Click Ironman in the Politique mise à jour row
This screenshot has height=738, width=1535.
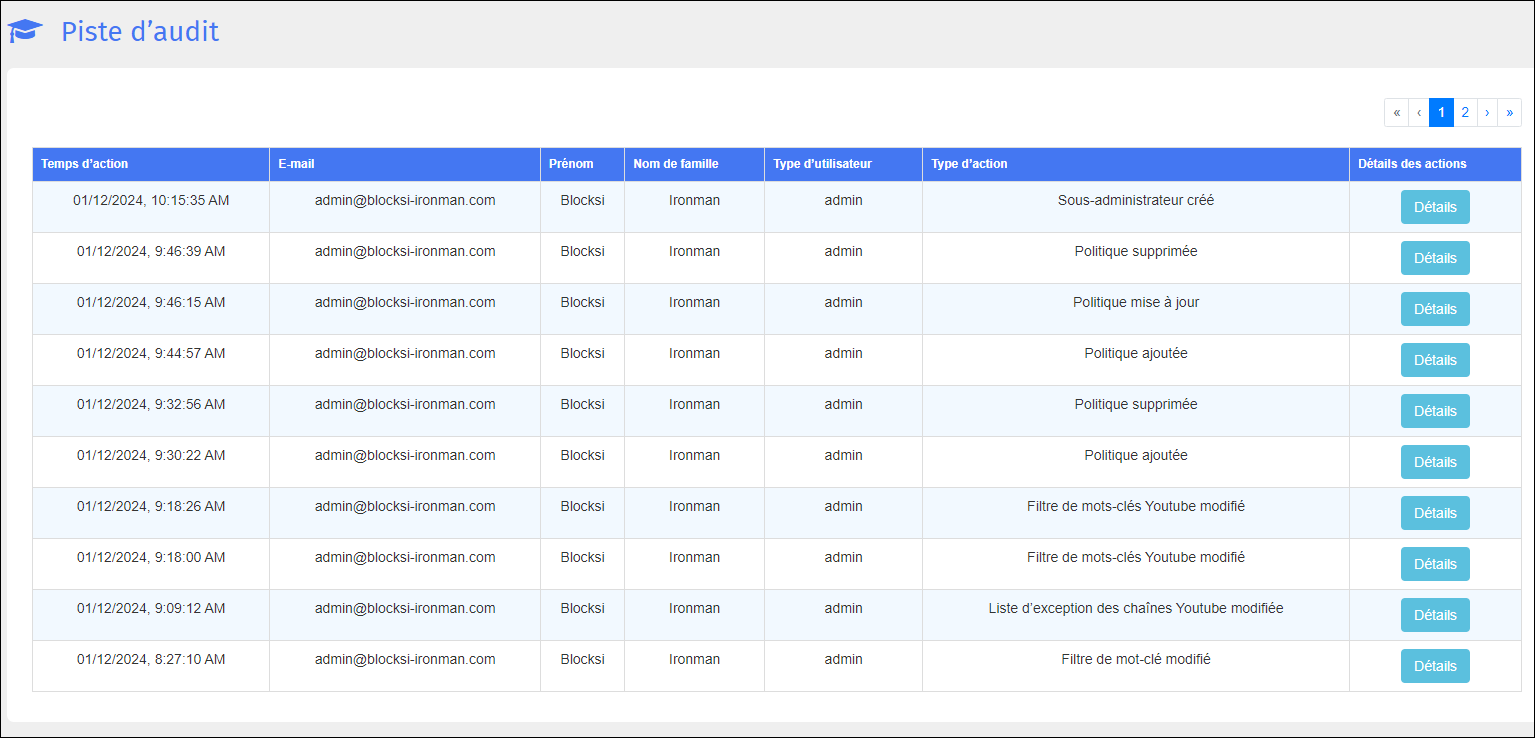[x=695, y=302]
